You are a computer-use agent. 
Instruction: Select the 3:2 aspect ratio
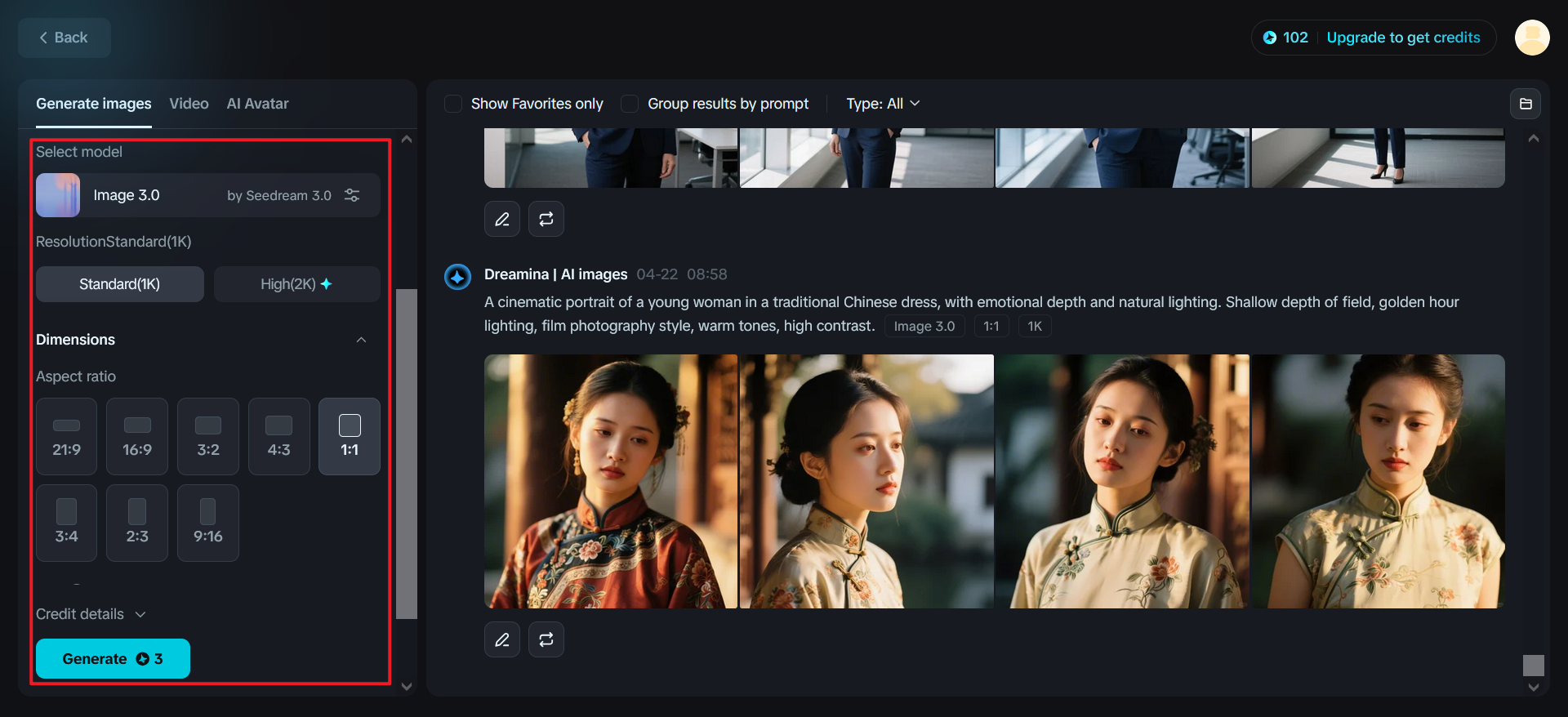click(208, 436)
